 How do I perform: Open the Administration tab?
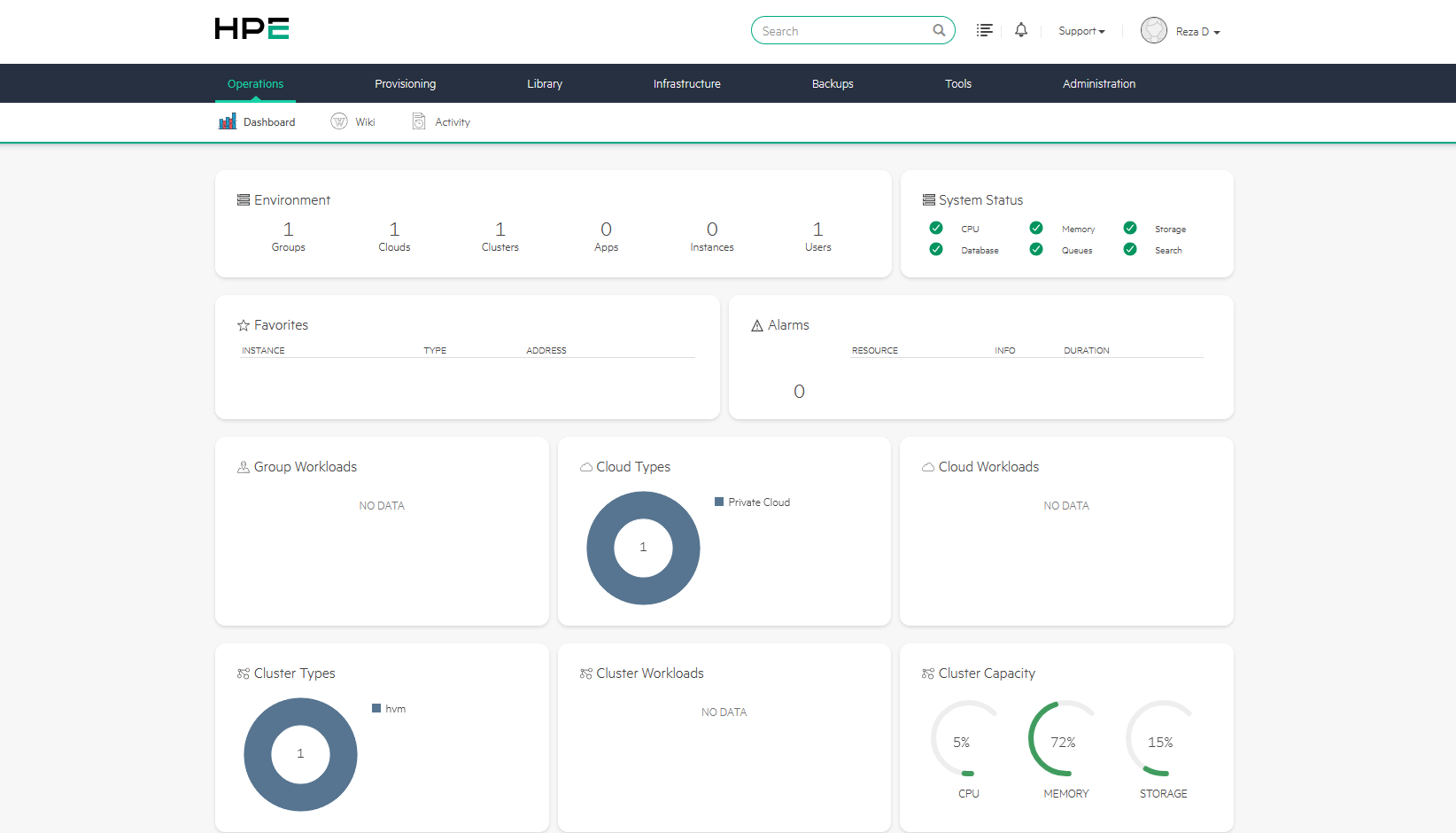(x=1098, y=84)
